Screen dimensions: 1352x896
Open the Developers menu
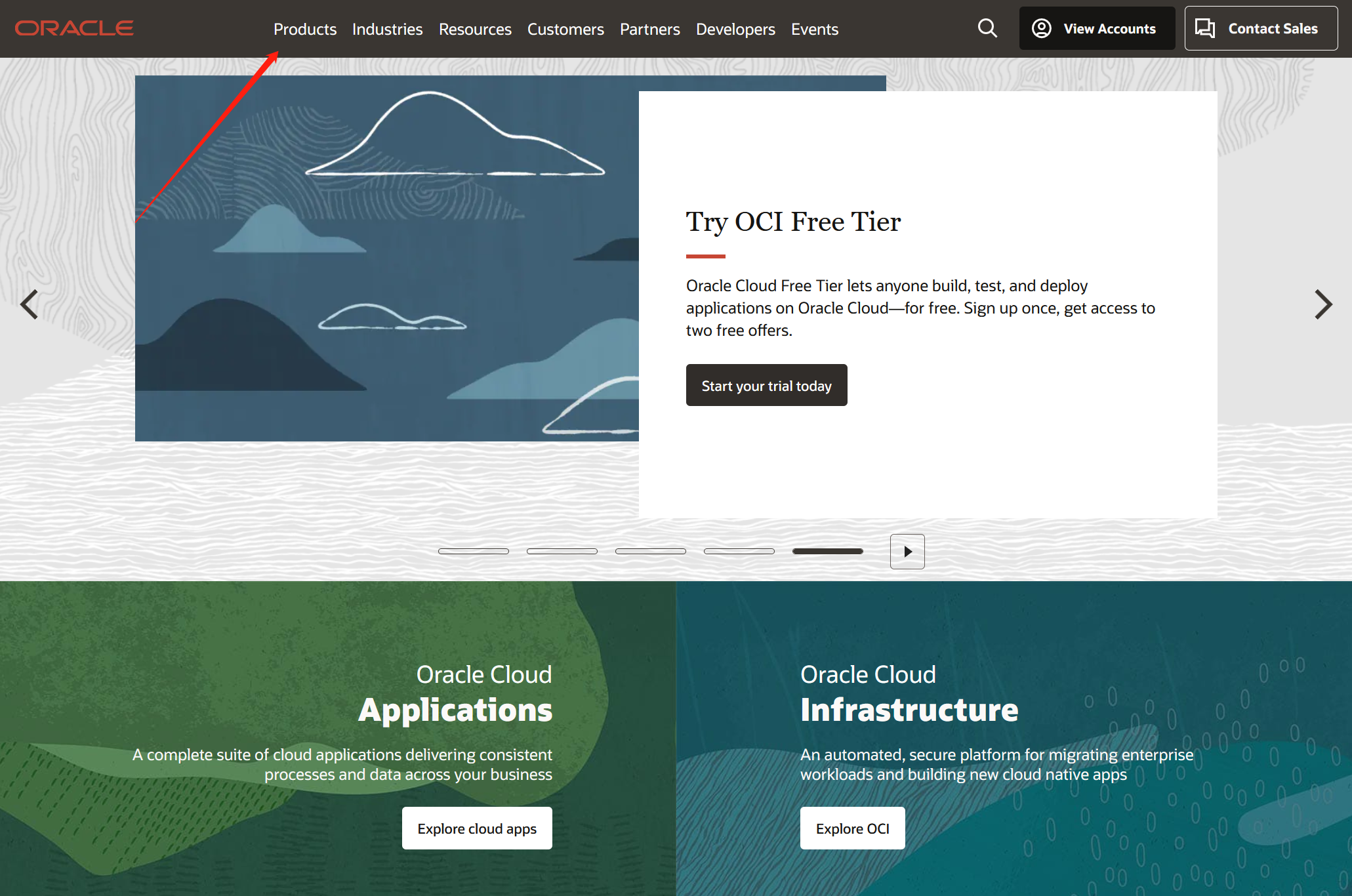[735, 30]
